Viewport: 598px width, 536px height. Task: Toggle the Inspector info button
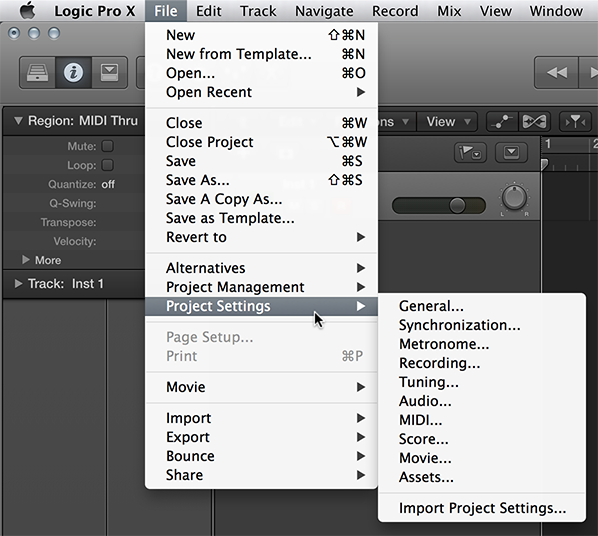click(73, 72)
